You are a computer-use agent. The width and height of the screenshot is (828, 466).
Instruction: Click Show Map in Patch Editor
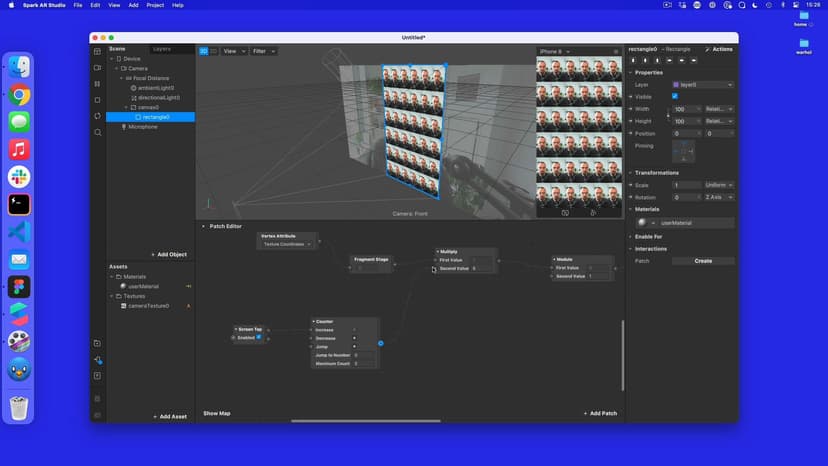point(217,414)
